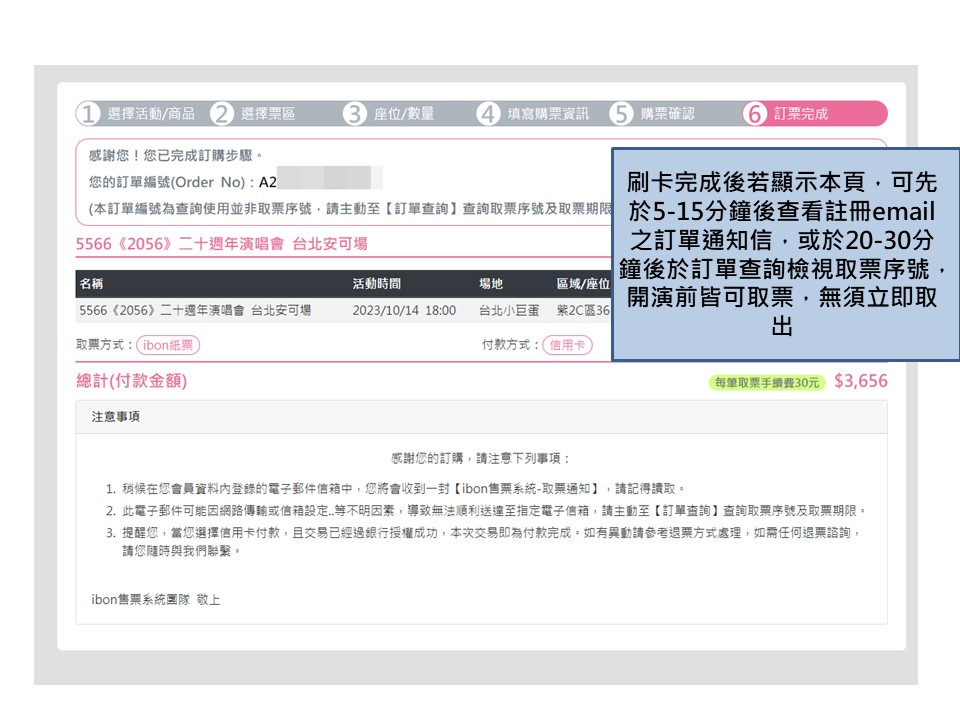Click the blue instruction overlay box
The image size is (960, 720).
tap(785, 255)
